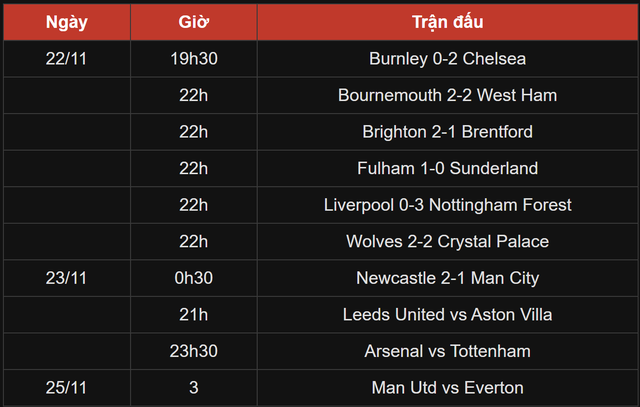Open the Burnley 0-2 Chelsea match
Viewport: 640px width, 407px height.
click(447, 59)
